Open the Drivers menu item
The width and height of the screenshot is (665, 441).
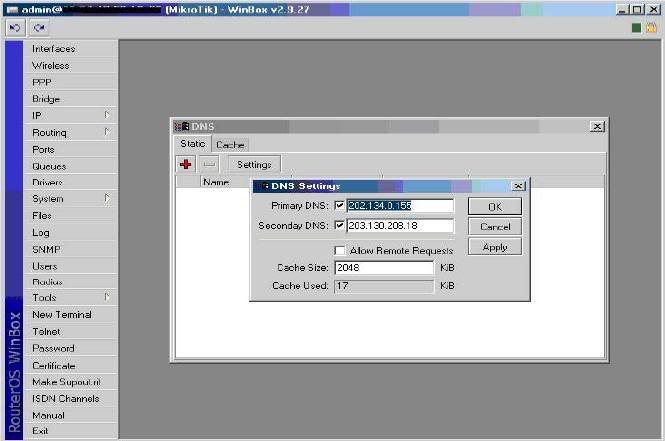point(70,182)
